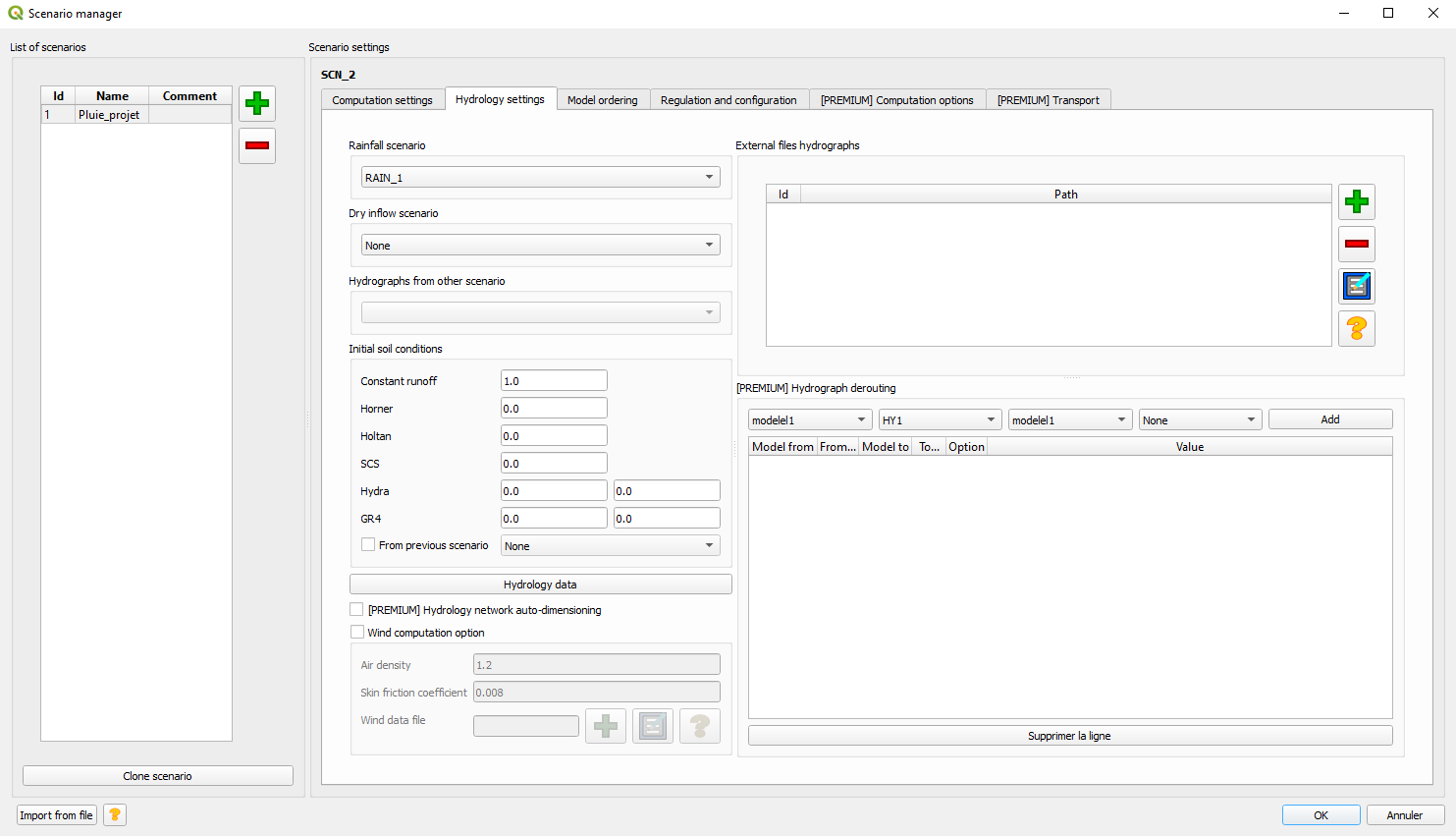Enable Wind computation option checkbox
The height and width of the screenshot is (836, 1456).
pyautogui.click(x=356, y=632)
